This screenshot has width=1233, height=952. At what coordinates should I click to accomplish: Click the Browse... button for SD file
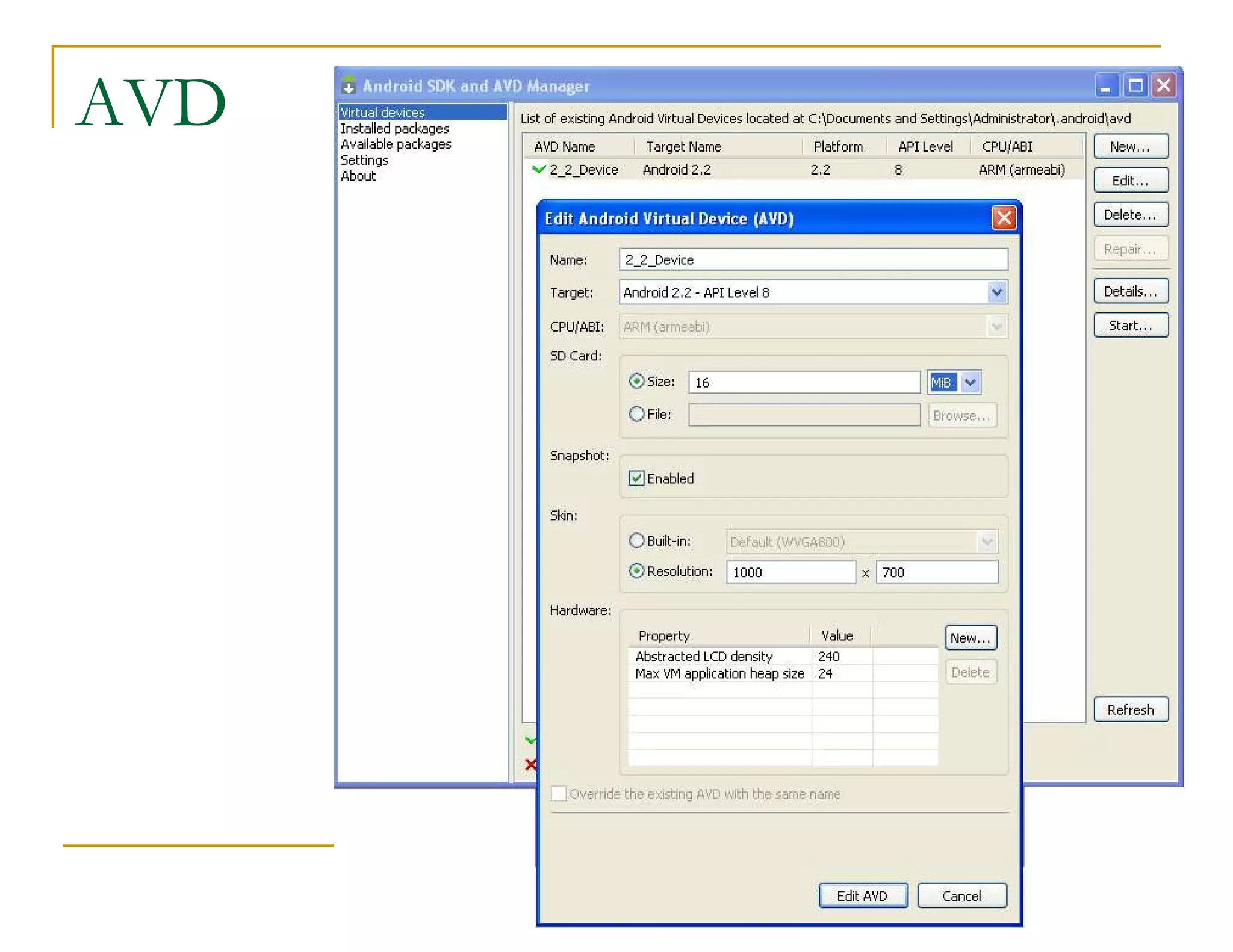click(962, 415)
